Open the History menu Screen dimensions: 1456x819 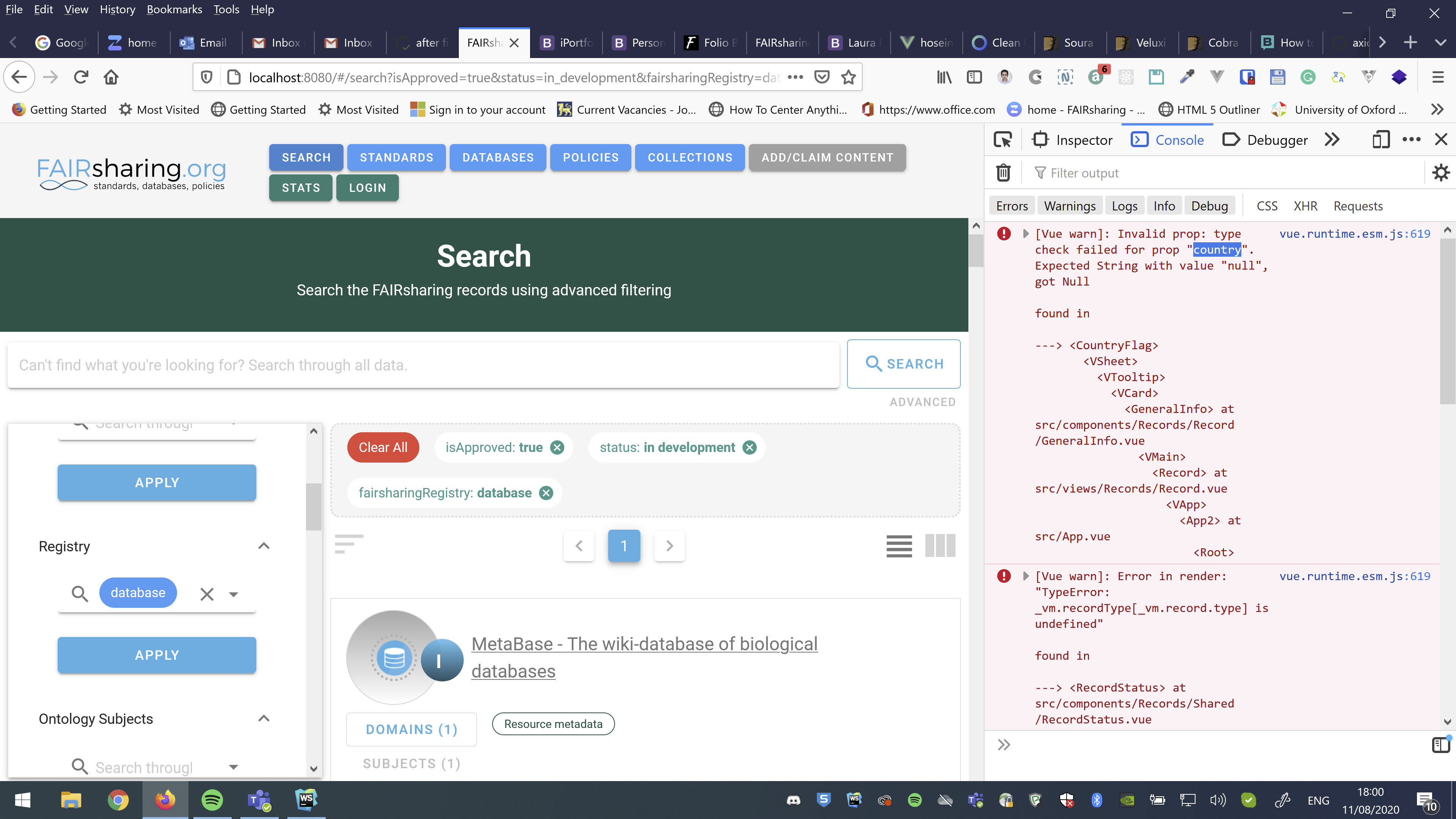pos(117,9)
